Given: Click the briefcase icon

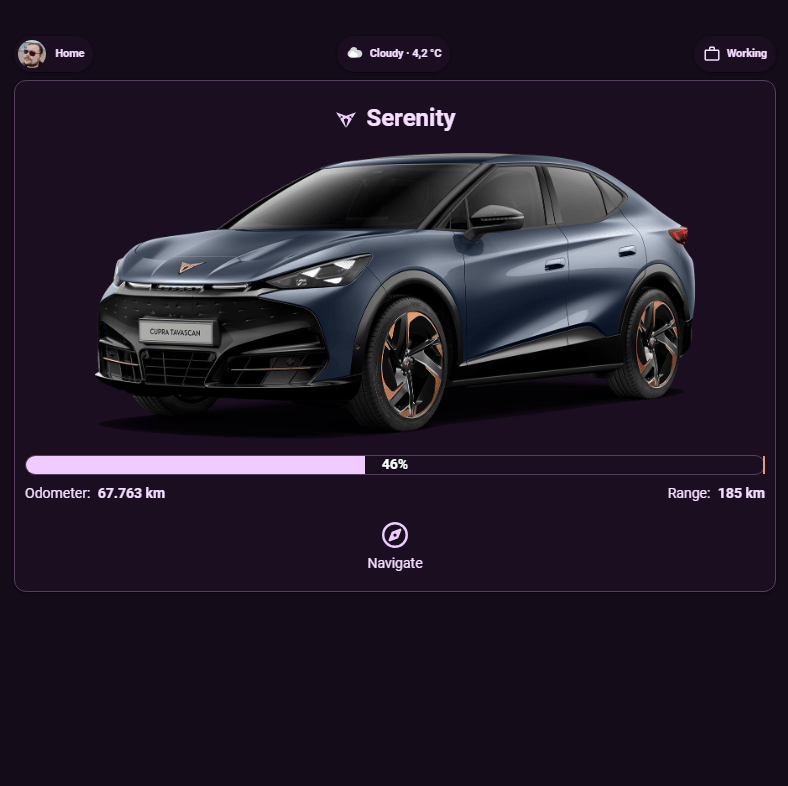Looking at the screenshot, I should pos(712,54).
